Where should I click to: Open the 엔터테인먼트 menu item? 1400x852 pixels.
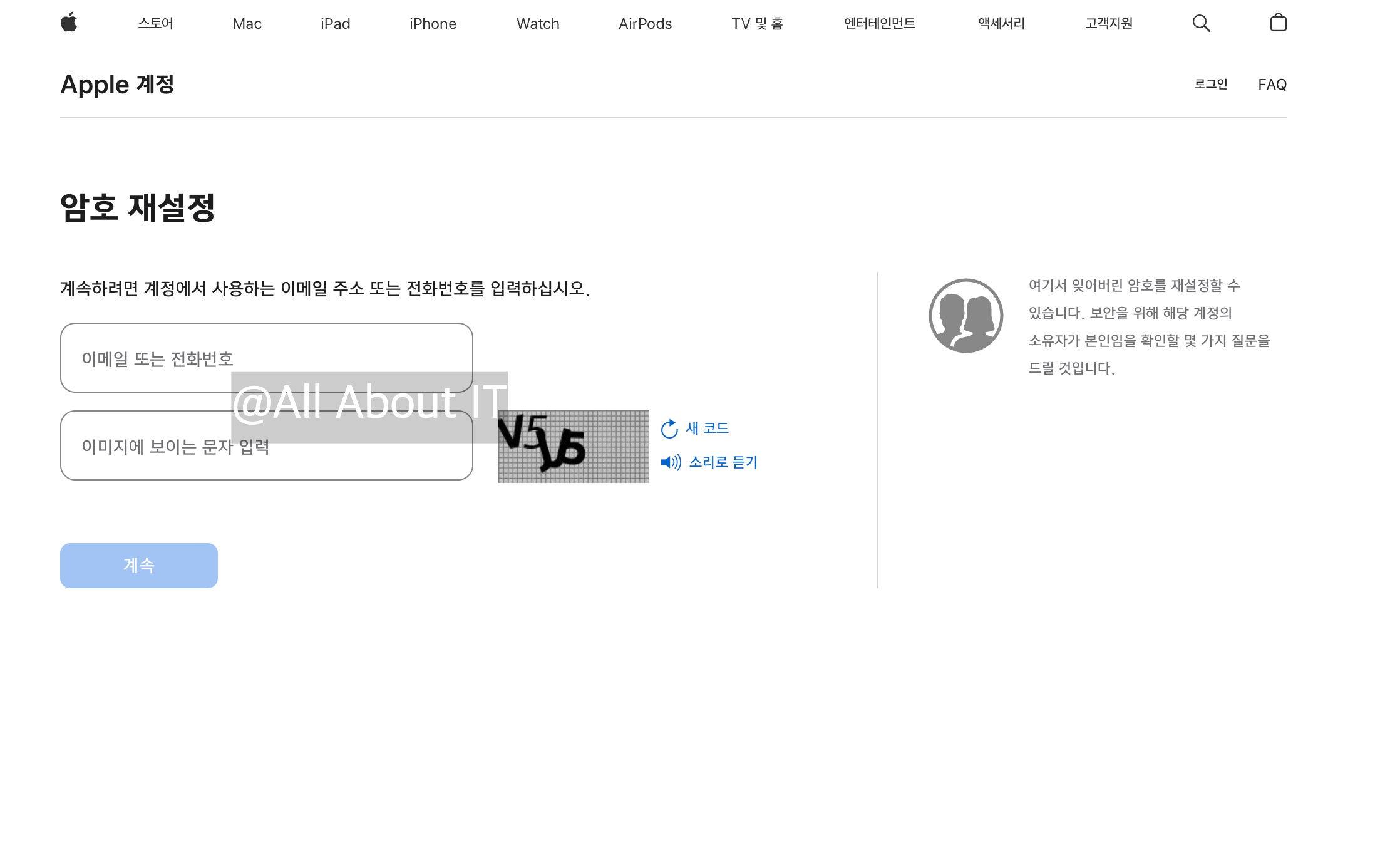(879, 24)
